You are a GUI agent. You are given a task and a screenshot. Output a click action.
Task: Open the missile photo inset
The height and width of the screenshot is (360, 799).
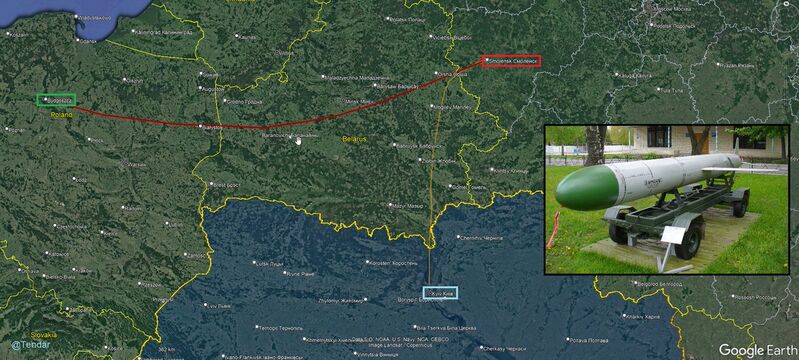tap(667, 199)
